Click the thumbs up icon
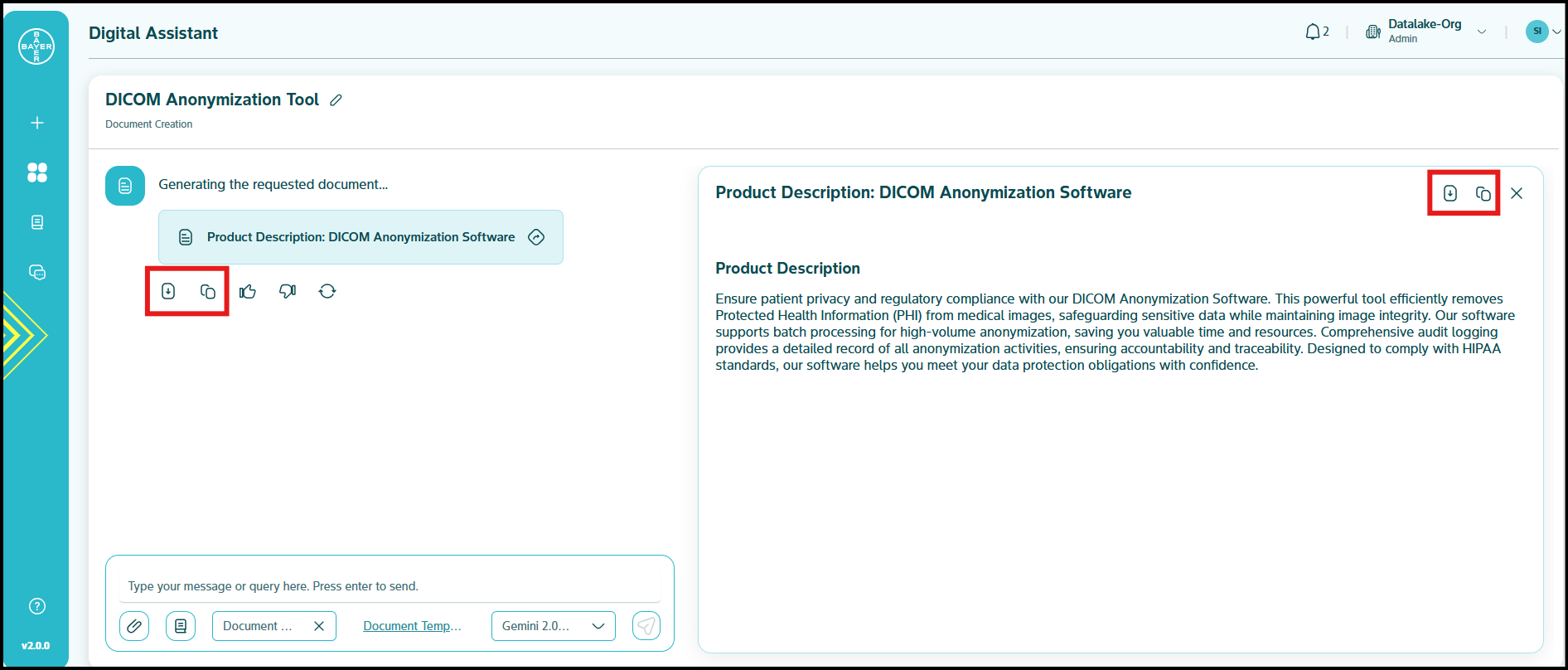1568x670 pixels. (x=248, y=291)
